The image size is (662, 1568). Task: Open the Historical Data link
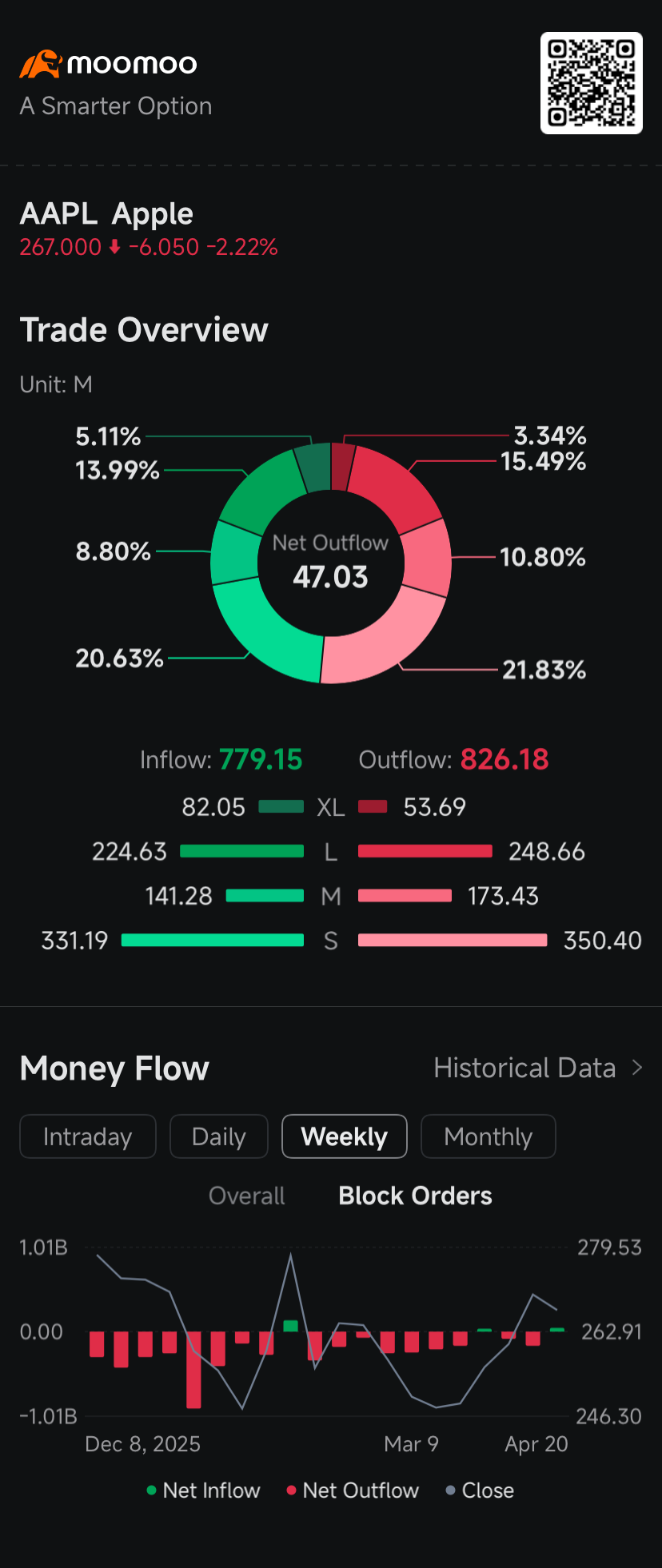click(524, 1068)
